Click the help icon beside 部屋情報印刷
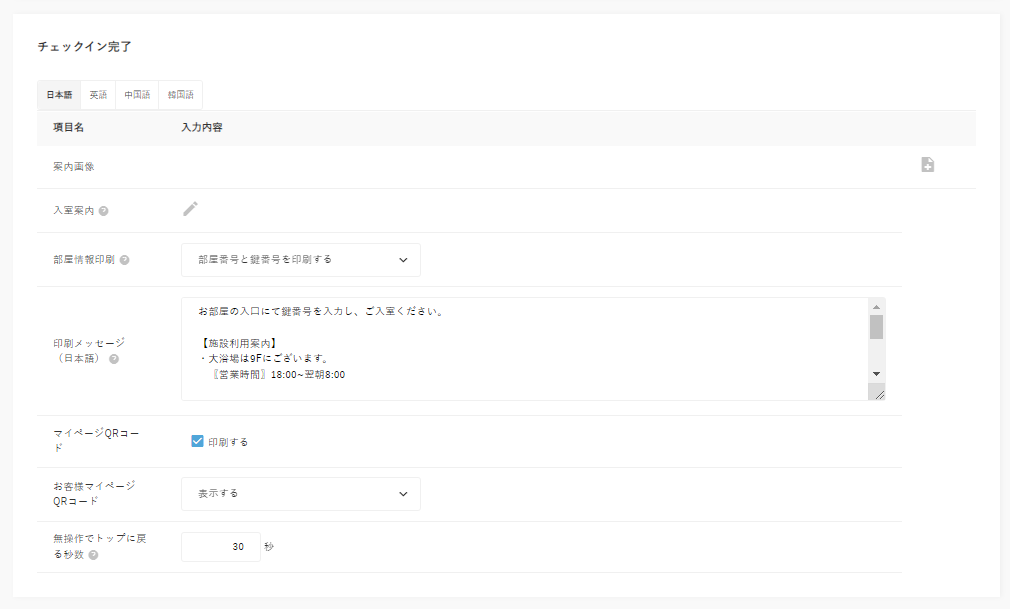The image size is (1010, 609). coord(124,260)
